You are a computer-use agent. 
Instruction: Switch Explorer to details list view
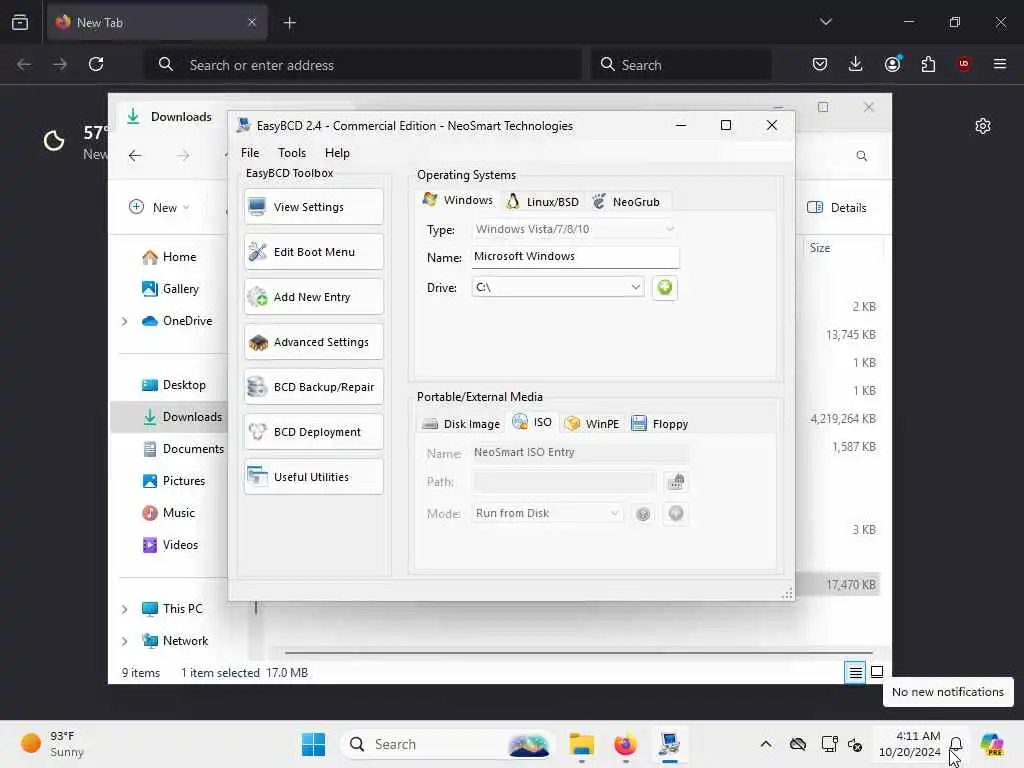click(x=855, y=672)
